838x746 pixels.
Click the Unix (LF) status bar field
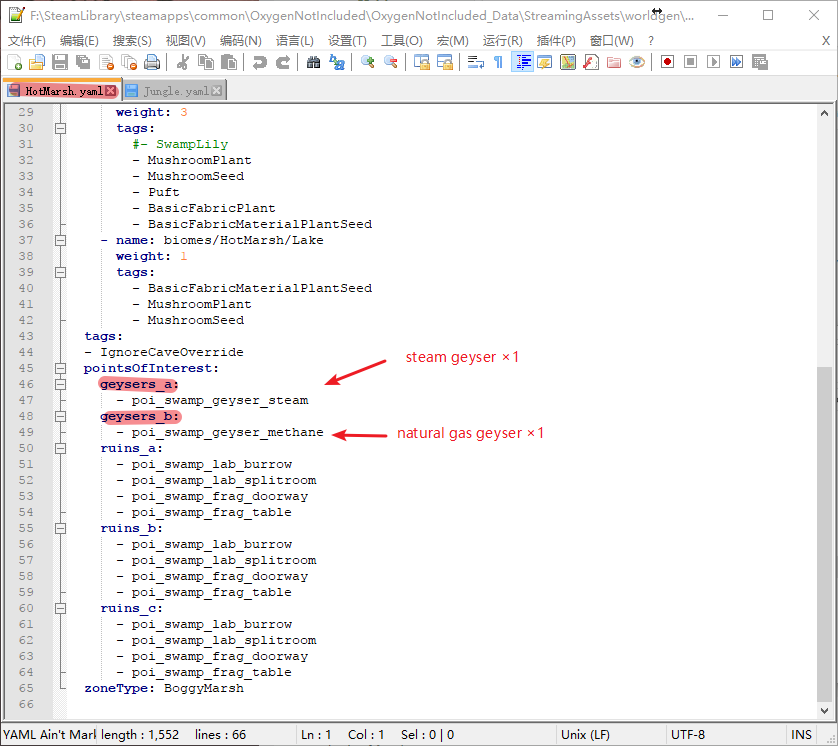(x=586, y=734)
